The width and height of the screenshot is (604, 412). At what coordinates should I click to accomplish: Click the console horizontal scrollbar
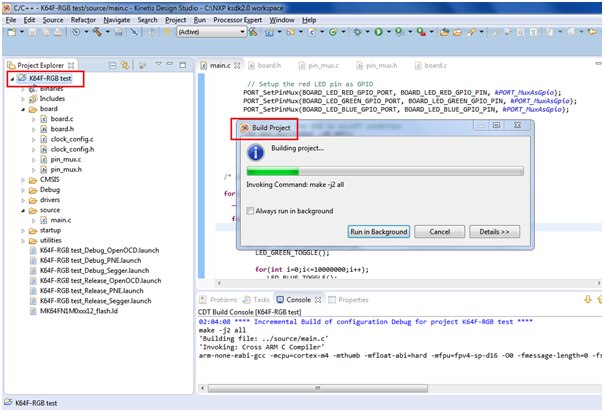tap(318, 388)
